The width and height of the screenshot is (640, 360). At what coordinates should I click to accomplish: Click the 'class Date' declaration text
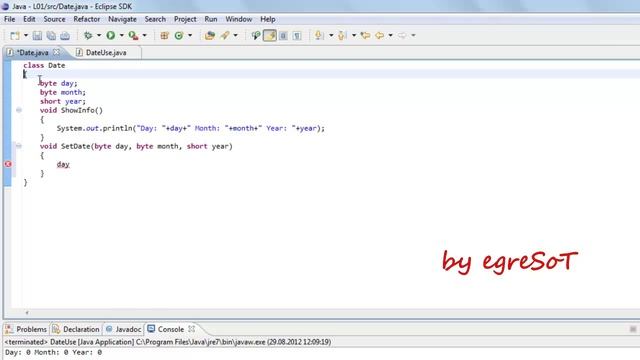click(x=44, y=65)
